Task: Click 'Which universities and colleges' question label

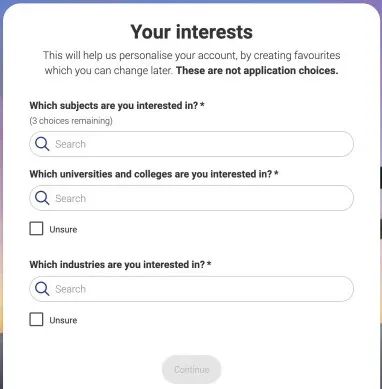Action: point(151,174)
